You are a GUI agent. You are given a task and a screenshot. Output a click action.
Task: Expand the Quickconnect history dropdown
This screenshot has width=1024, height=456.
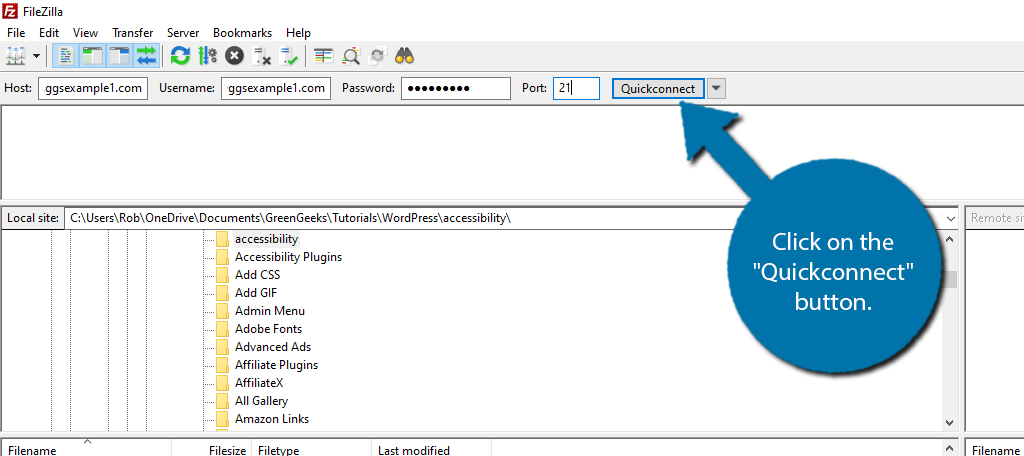pos(717,89)
